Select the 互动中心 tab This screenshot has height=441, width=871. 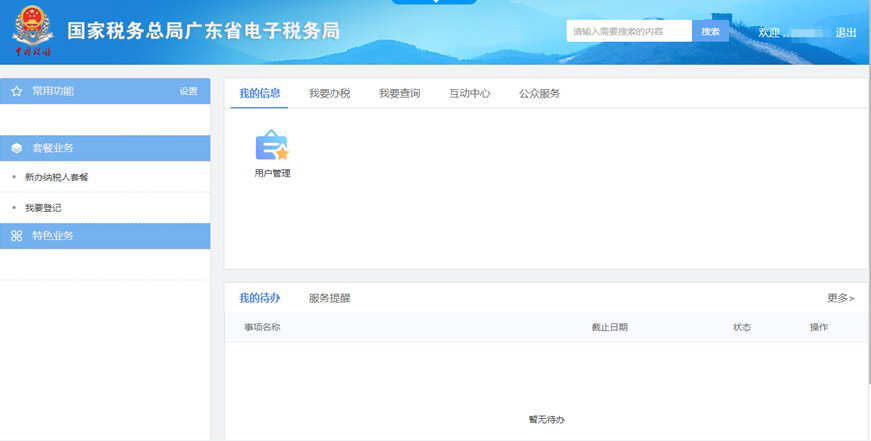pos(469,93)
